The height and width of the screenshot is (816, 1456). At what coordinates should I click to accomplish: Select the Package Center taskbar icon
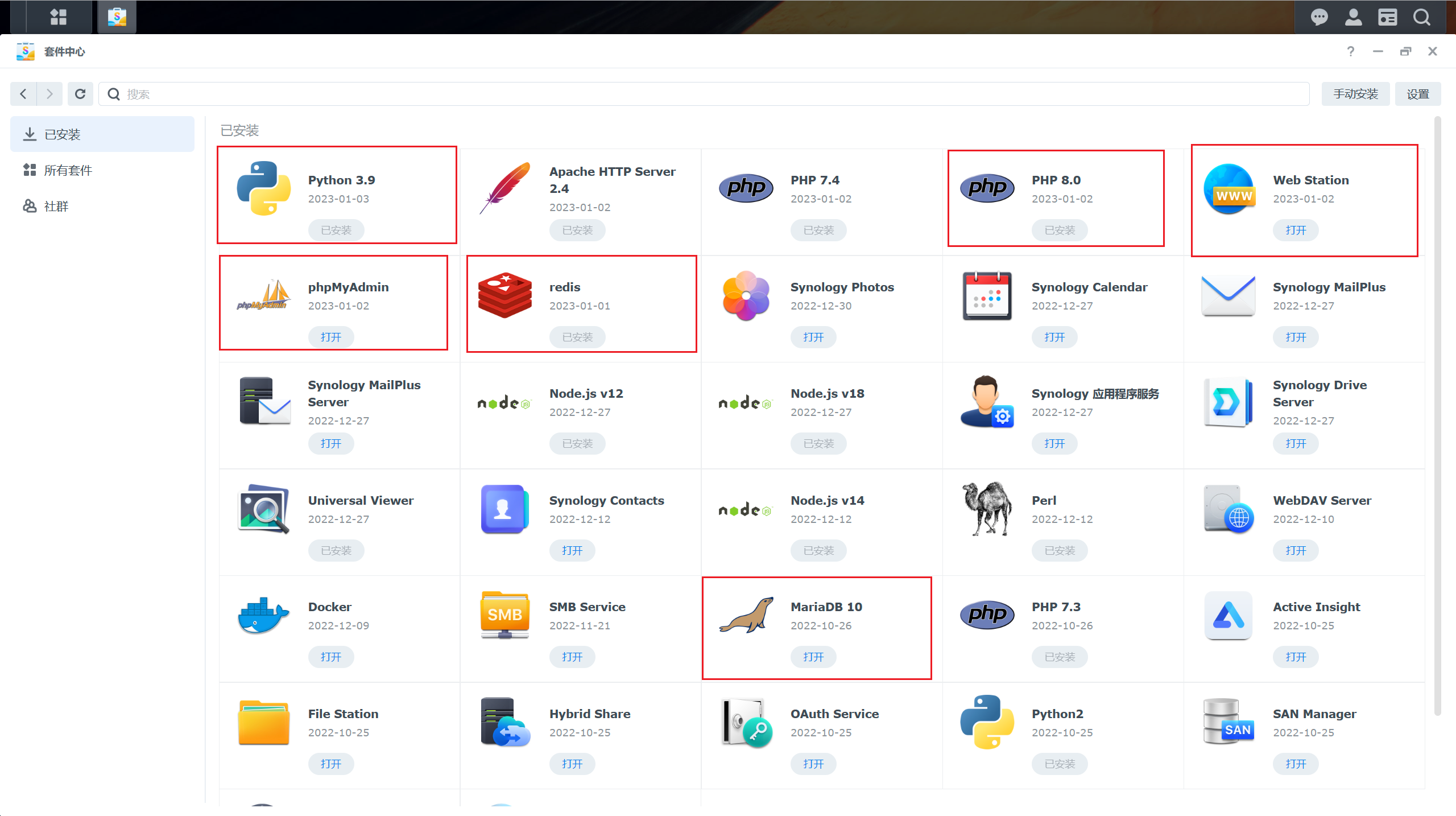pos(117,17)
